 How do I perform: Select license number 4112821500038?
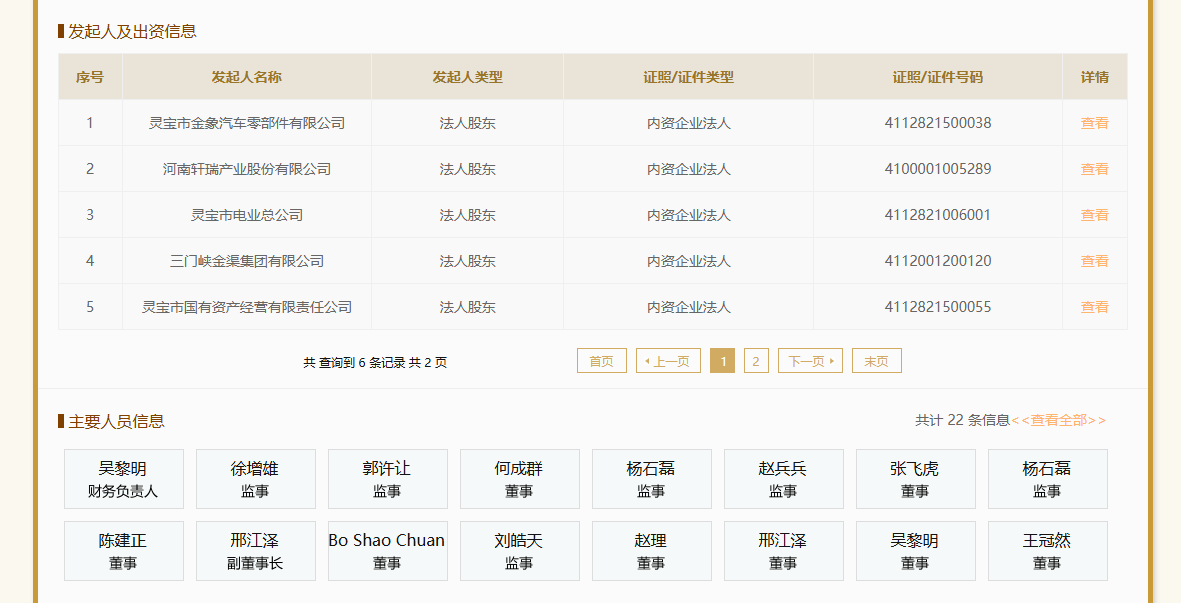(x=938, y=123)
